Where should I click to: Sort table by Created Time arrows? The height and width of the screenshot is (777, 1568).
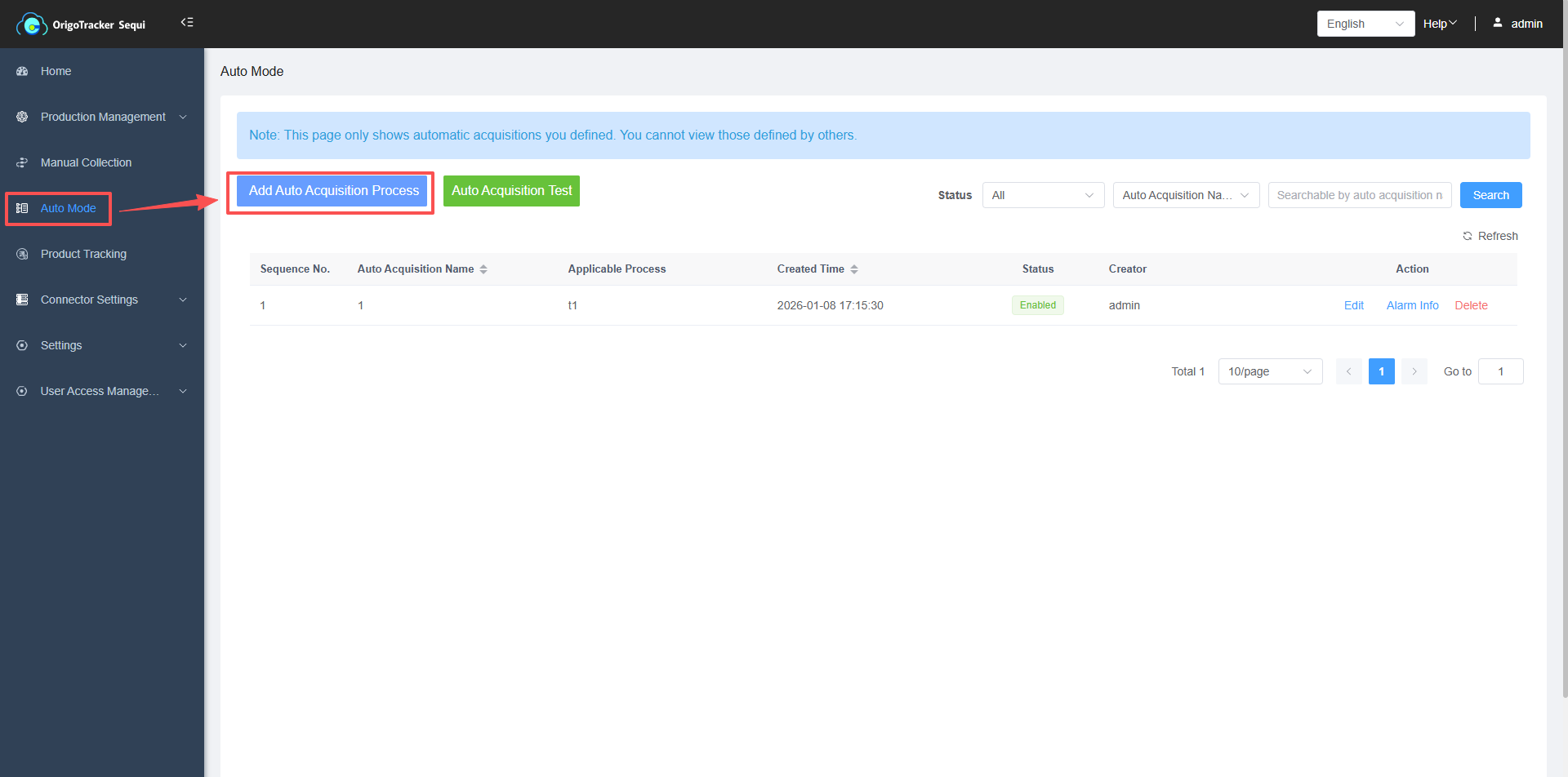pyautogui.click(x=854, y=269)
